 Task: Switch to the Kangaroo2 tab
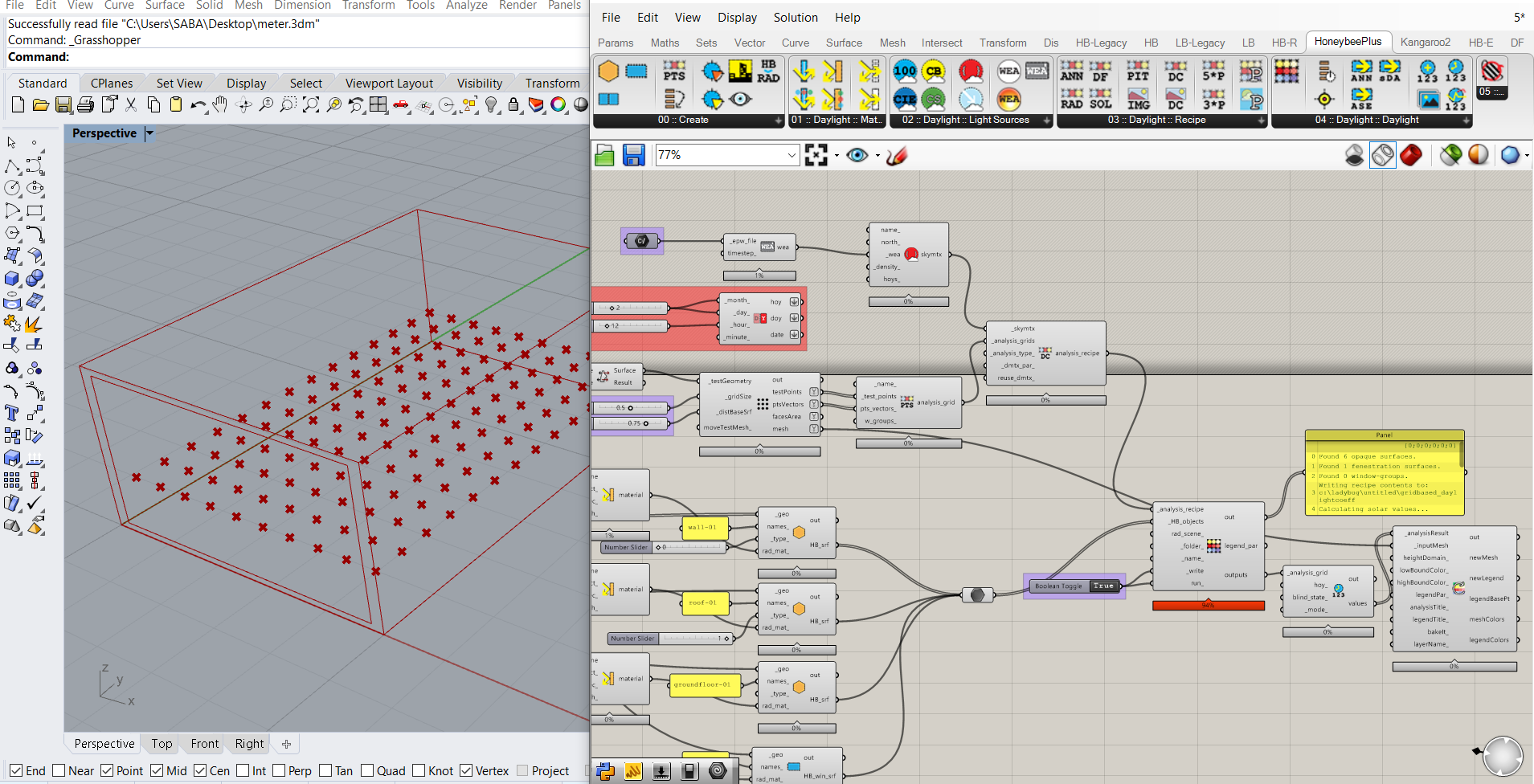pyautogui.click(x=1425, y=43)
